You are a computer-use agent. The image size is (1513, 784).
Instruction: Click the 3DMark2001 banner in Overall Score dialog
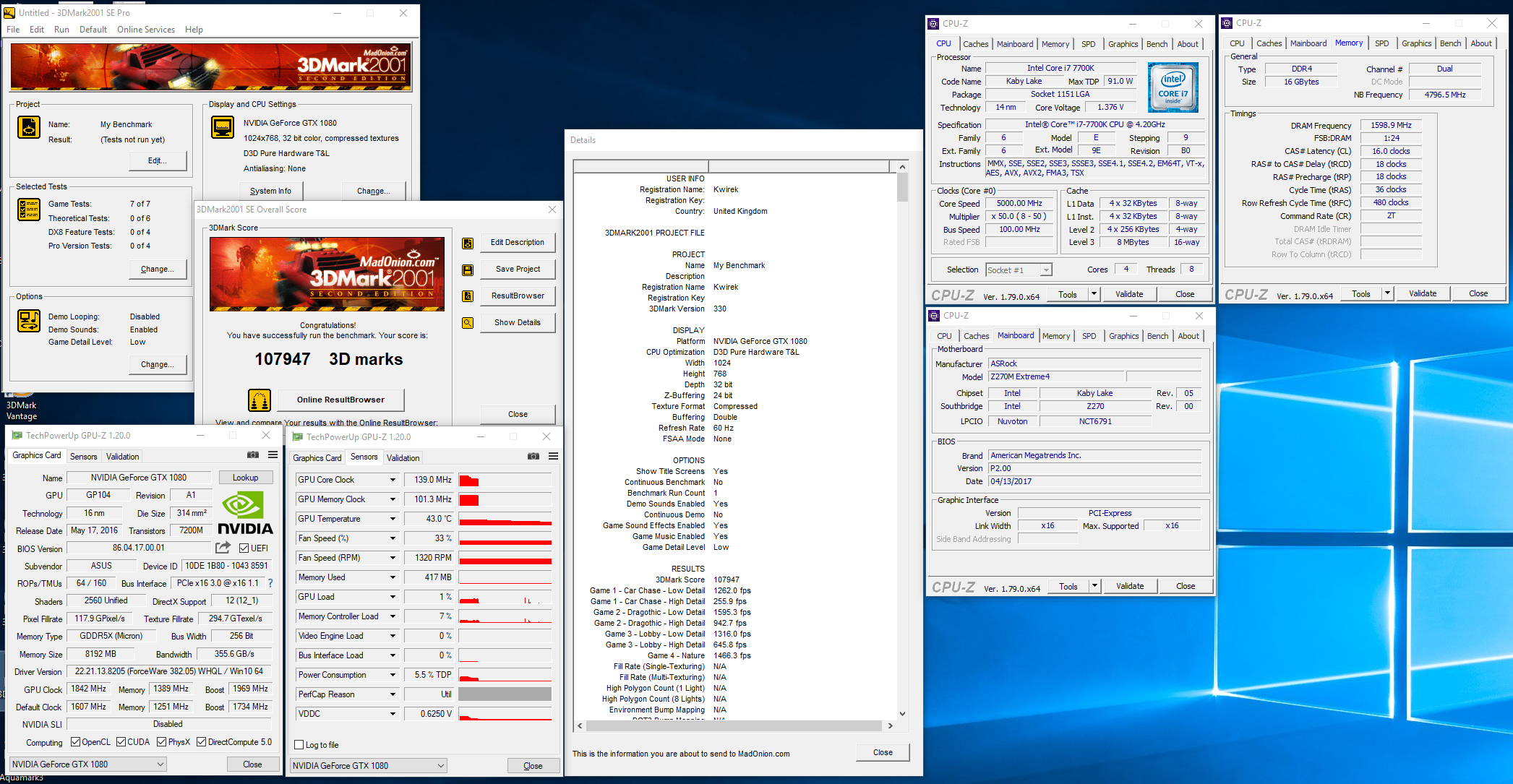pos(327,275)
